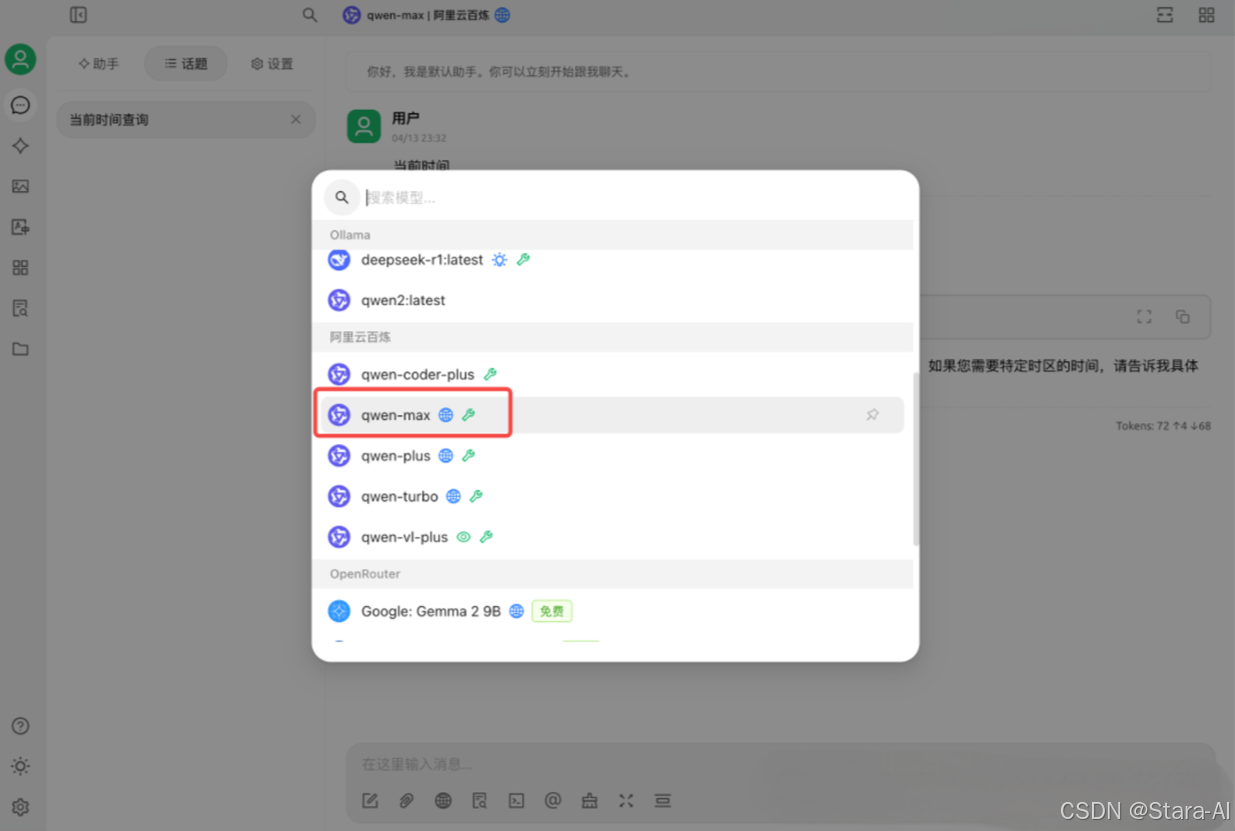This screenshot has height=831, width=1235.
Task: Select the qwen-max model
Action: pos(612,415)
